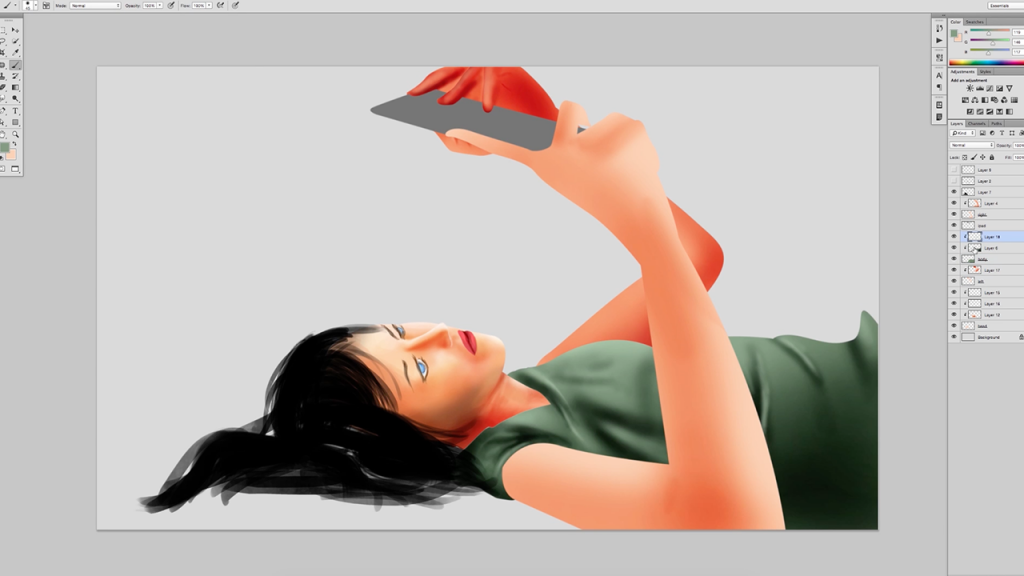Add a Brightness/Contrast adjustment
Image resolution: width=1024 pixels, height=576 pixels.
pyautogui.click(x=970, y=88)
